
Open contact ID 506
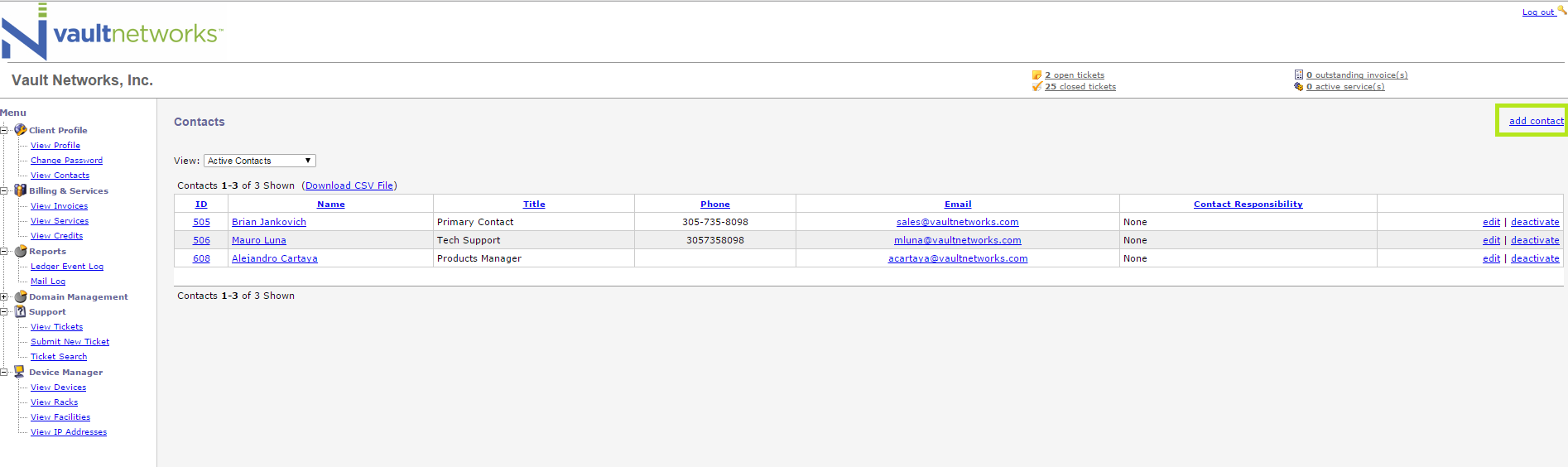(201, 240)
